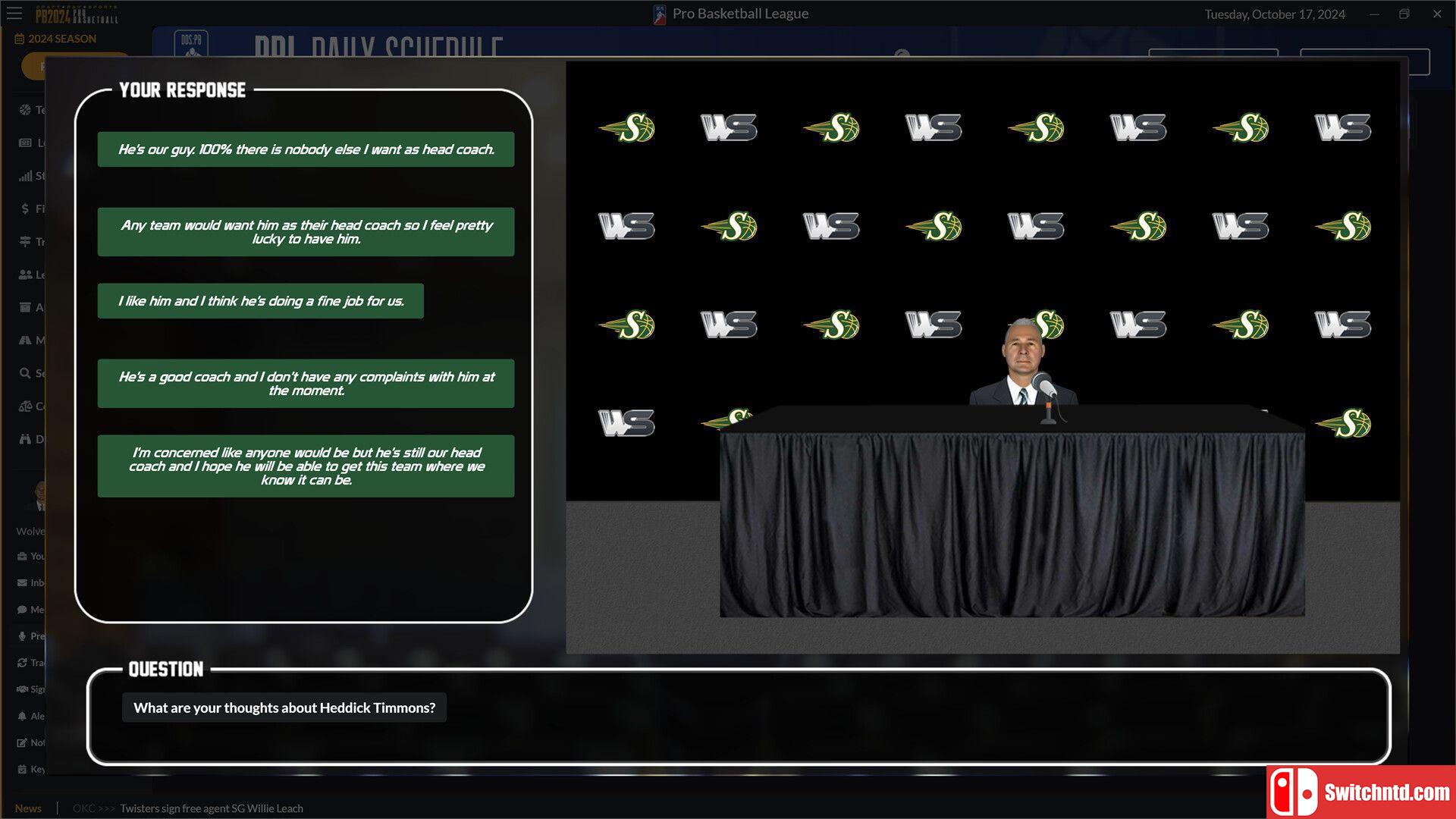
Task: Choose "I like him" fine job response
Action: [260, 301]
